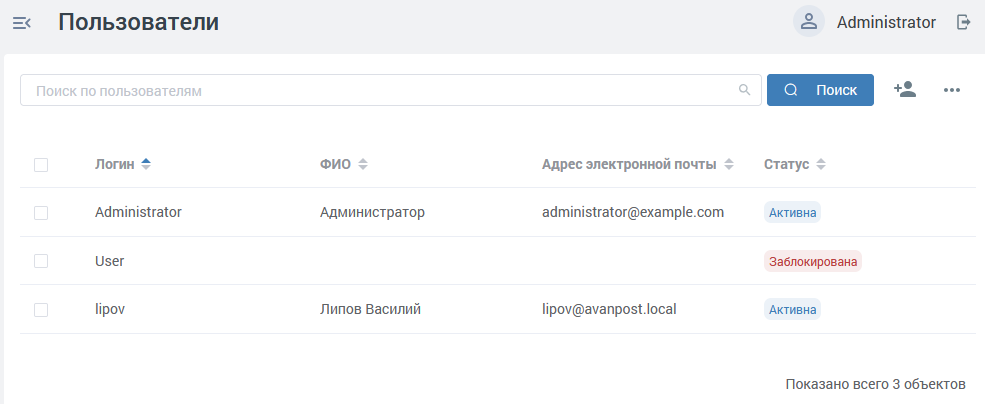Viewport: 985px width, 404px height.
Task: Click the ФИО column header label
Action: 335,165
